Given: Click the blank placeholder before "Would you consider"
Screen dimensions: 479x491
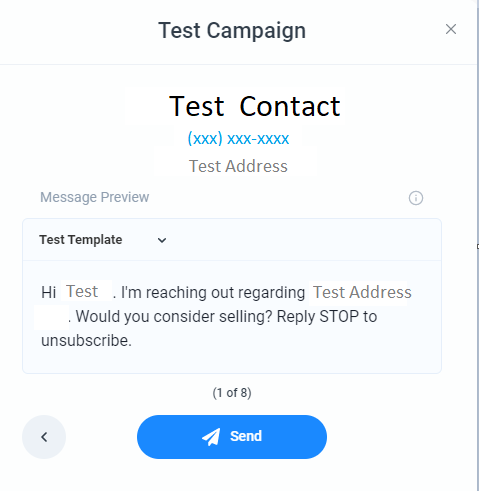Looking at the screenshot, I should click(x=52, y=317).
